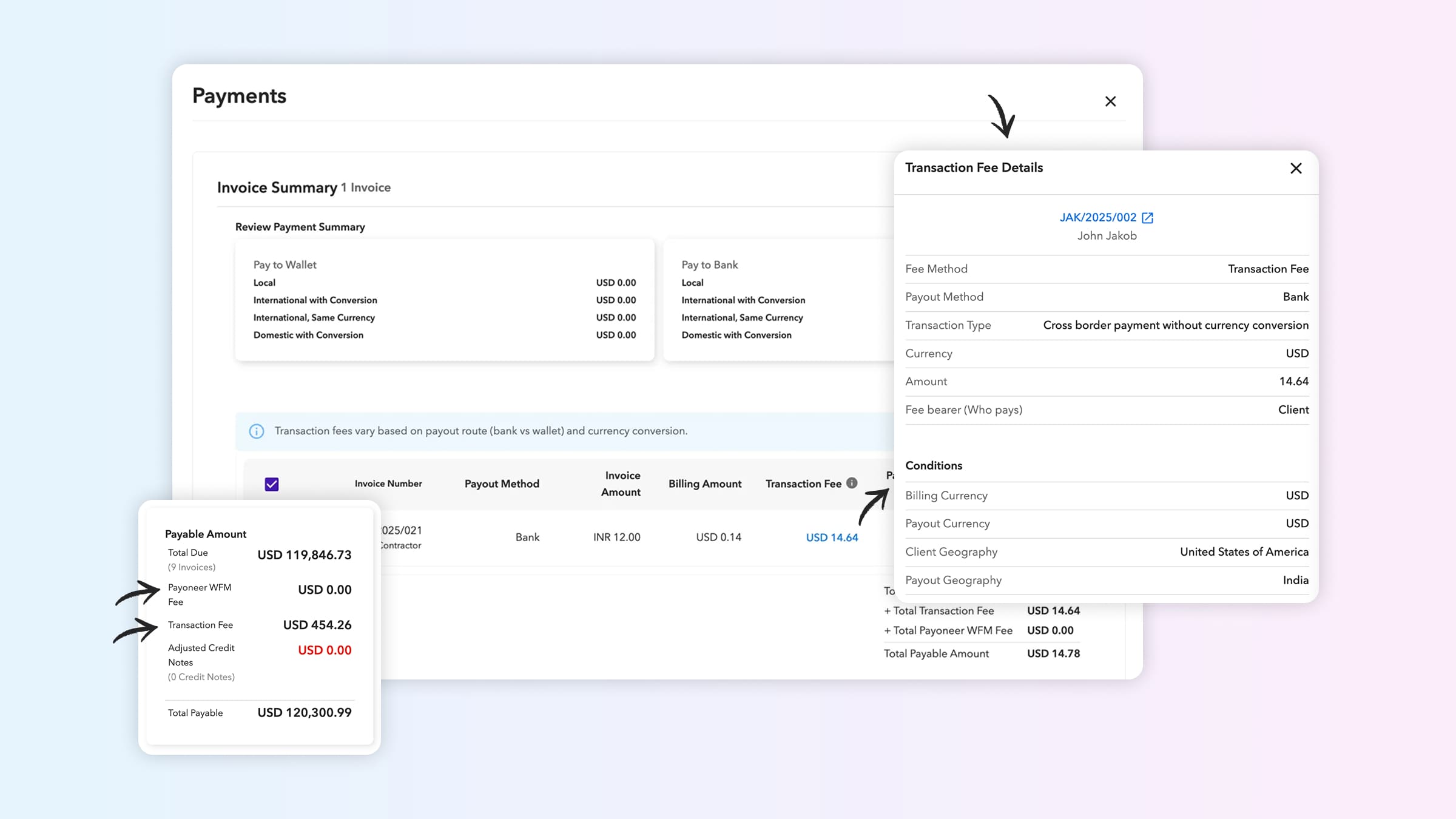Uncheck the select-all invoices checkbox
Screen dimensions: 1456x819
272,483
